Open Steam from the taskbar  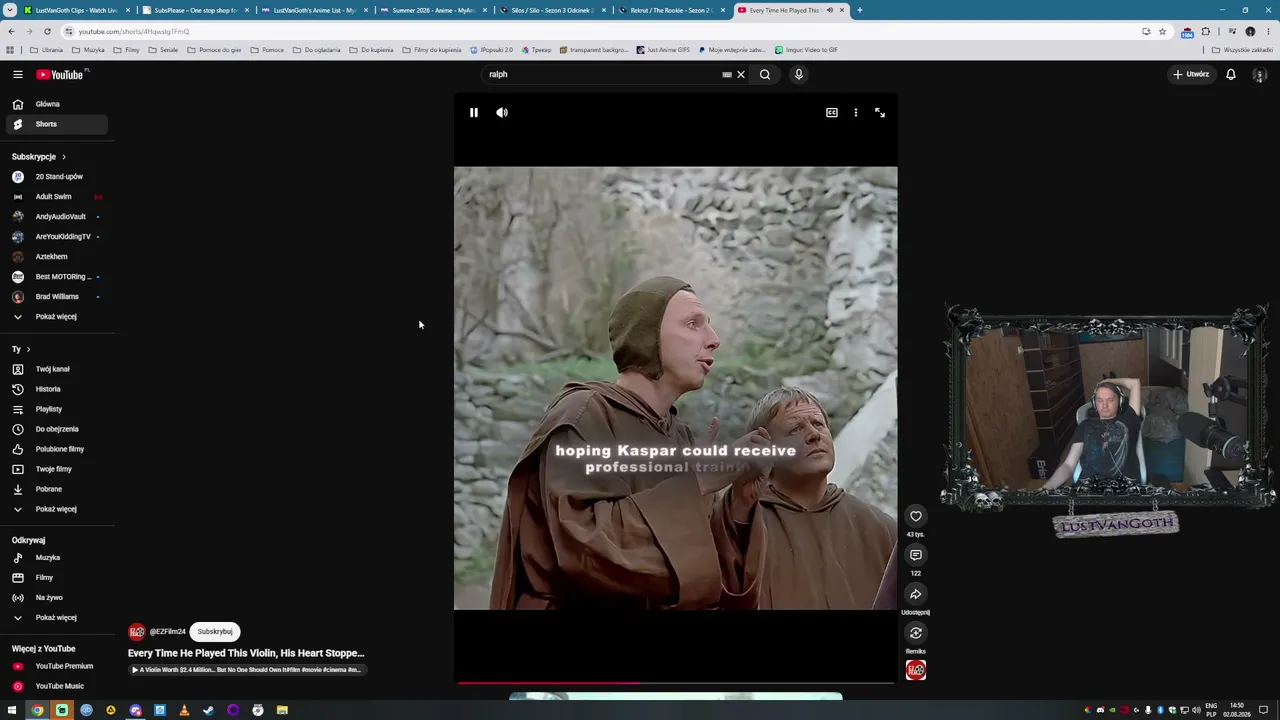(x=208, y=710)
